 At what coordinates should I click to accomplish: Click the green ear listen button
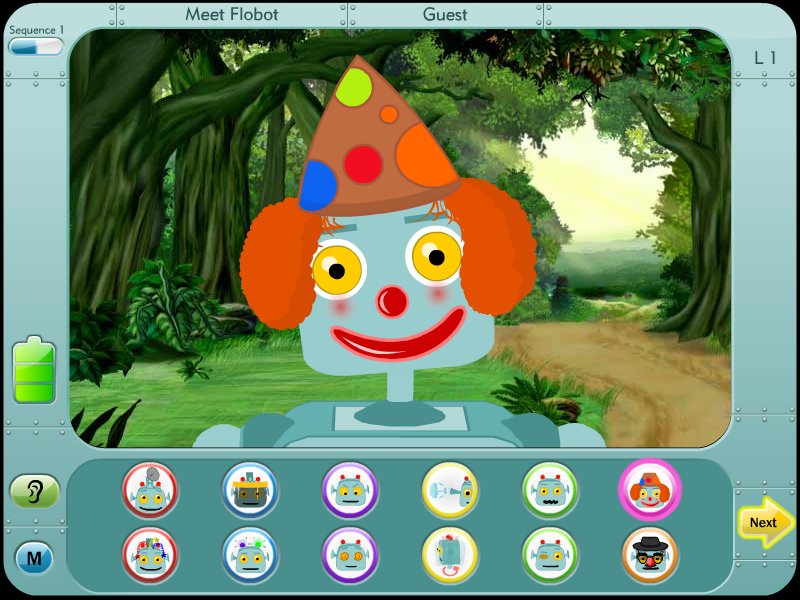click(x=35, y=491)
